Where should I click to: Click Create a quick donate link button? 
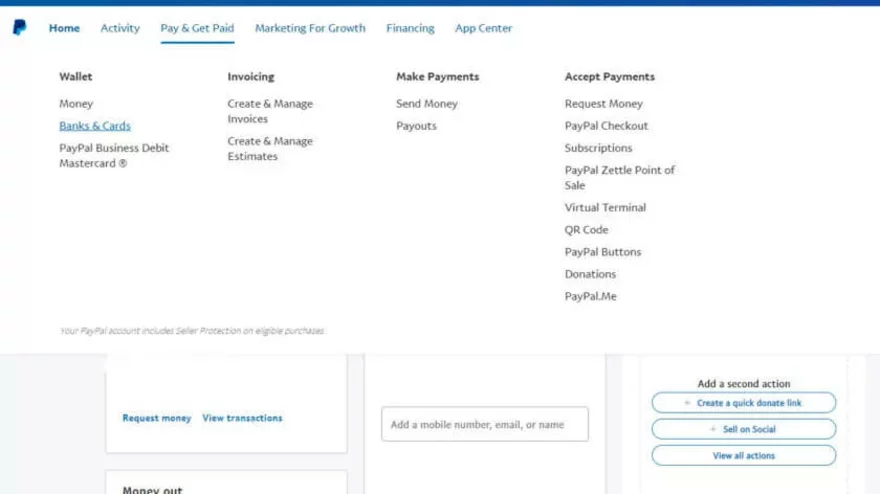pyautogui.click(x=744, y=402)
